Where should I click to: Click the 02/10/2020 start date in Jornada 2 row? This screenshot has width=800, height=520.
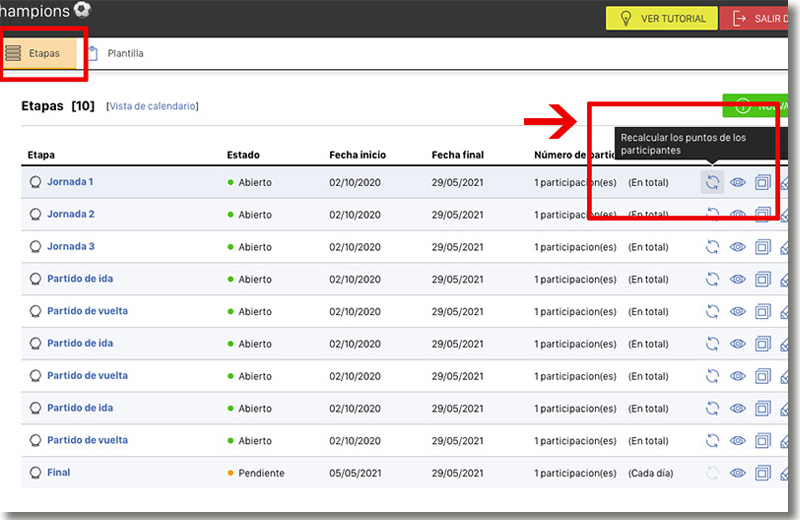[355, 215]
